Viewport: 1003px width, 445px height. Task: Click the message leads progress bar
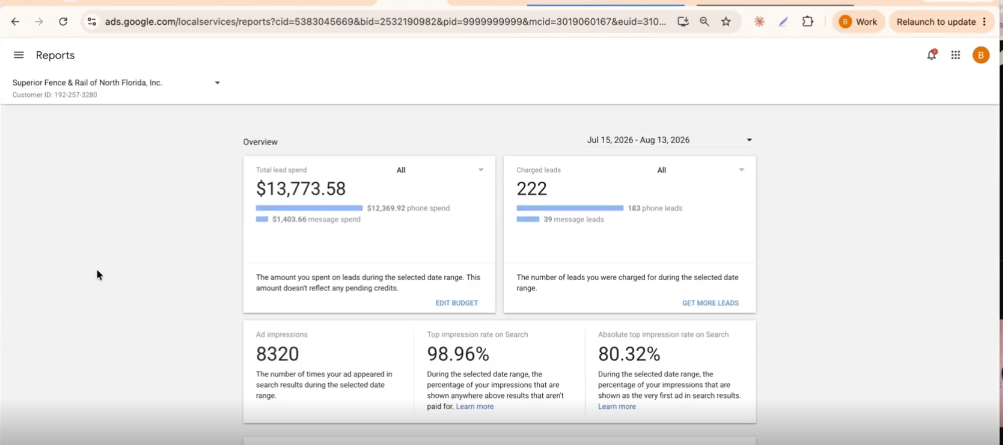(528, 219)
